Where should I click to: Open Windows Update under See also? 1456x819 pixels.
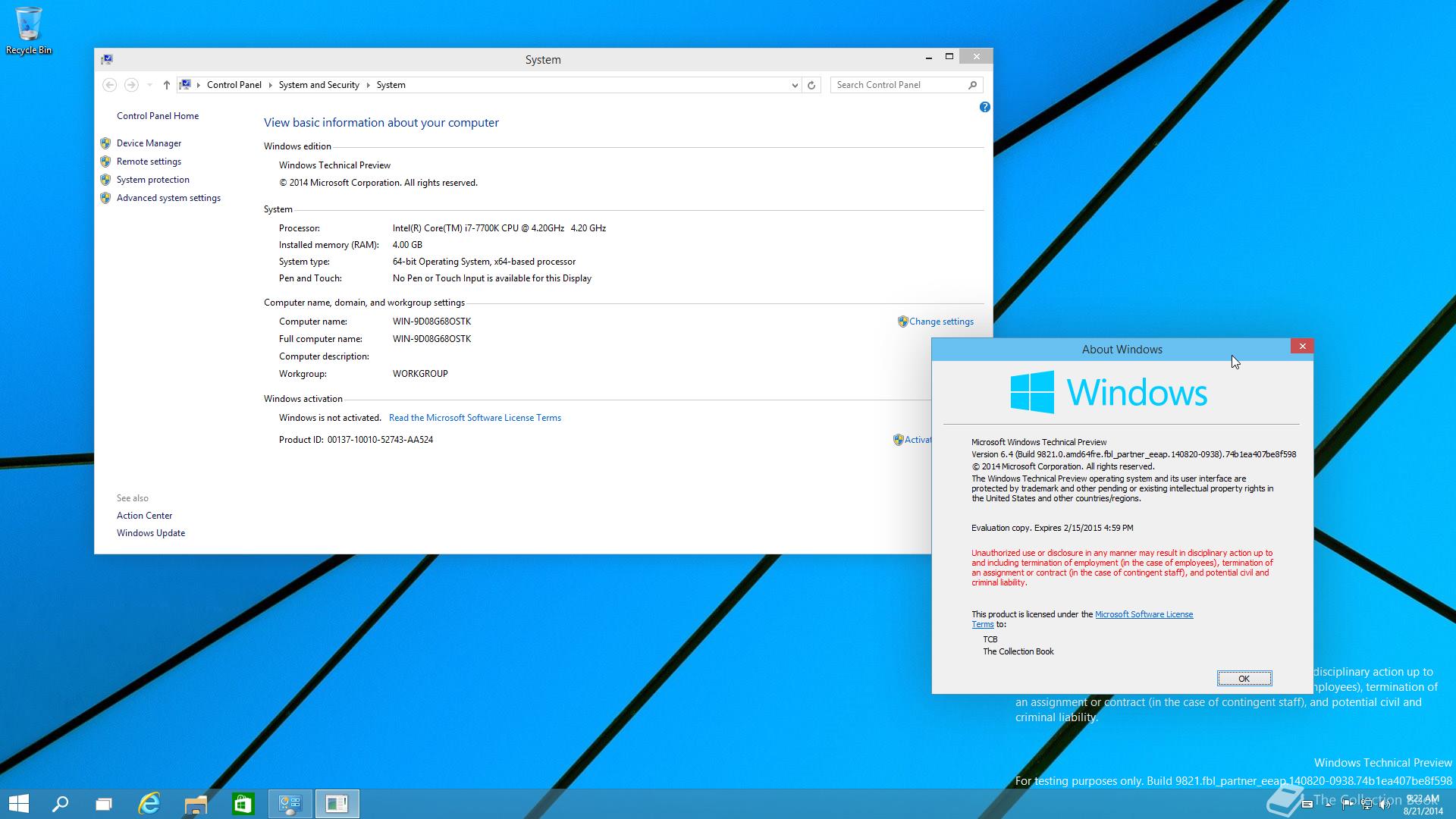[x=151, y=533]
